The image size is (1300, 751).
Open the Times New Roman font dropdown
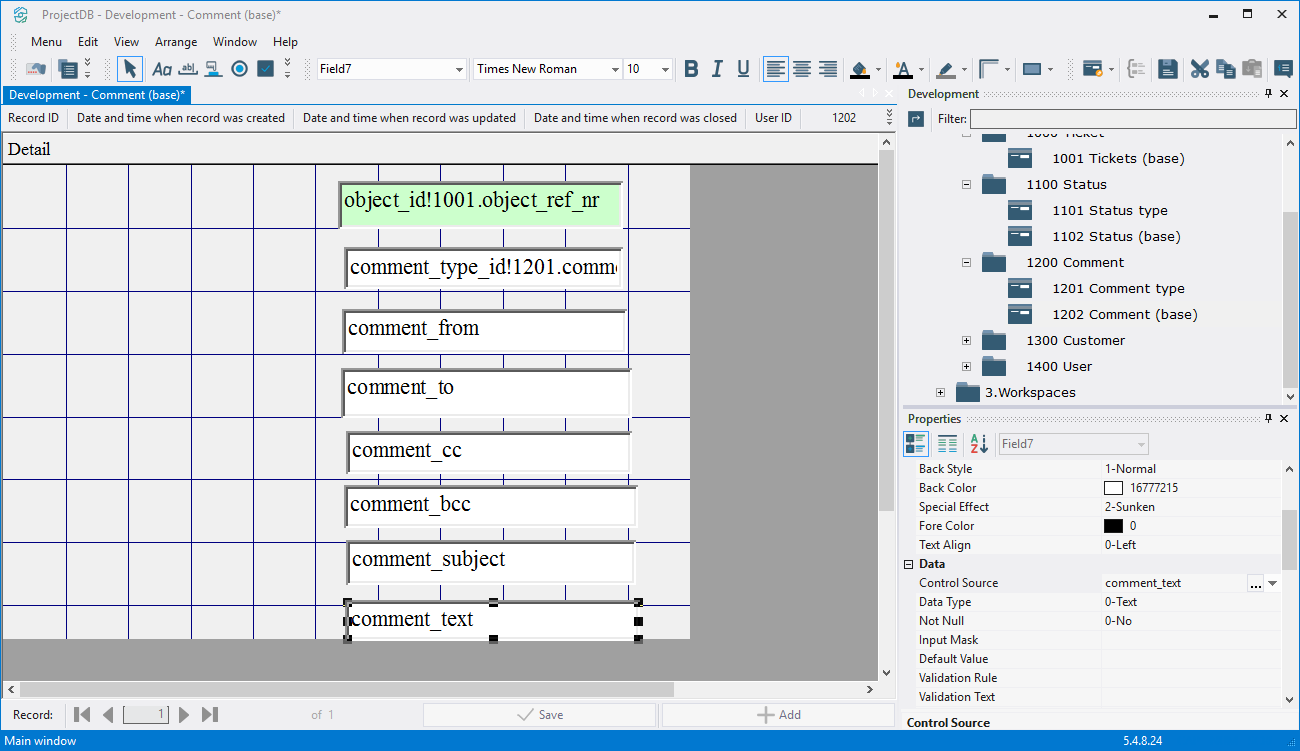pos(615,69)
